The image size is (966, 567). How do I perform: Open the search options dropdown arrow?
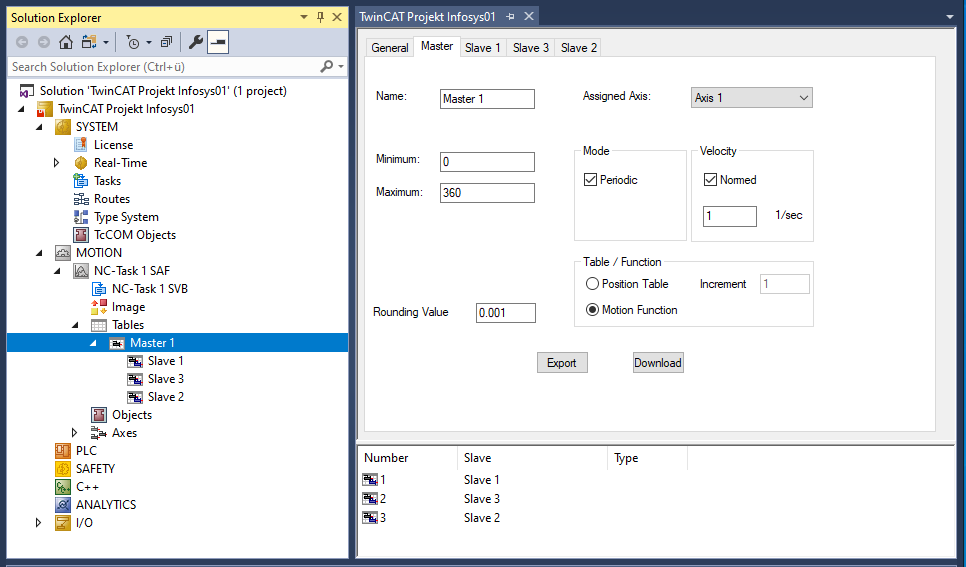(341, 67)
